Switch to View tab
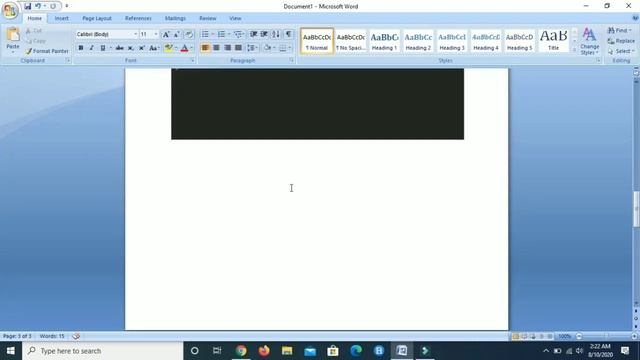 point(235,18)
